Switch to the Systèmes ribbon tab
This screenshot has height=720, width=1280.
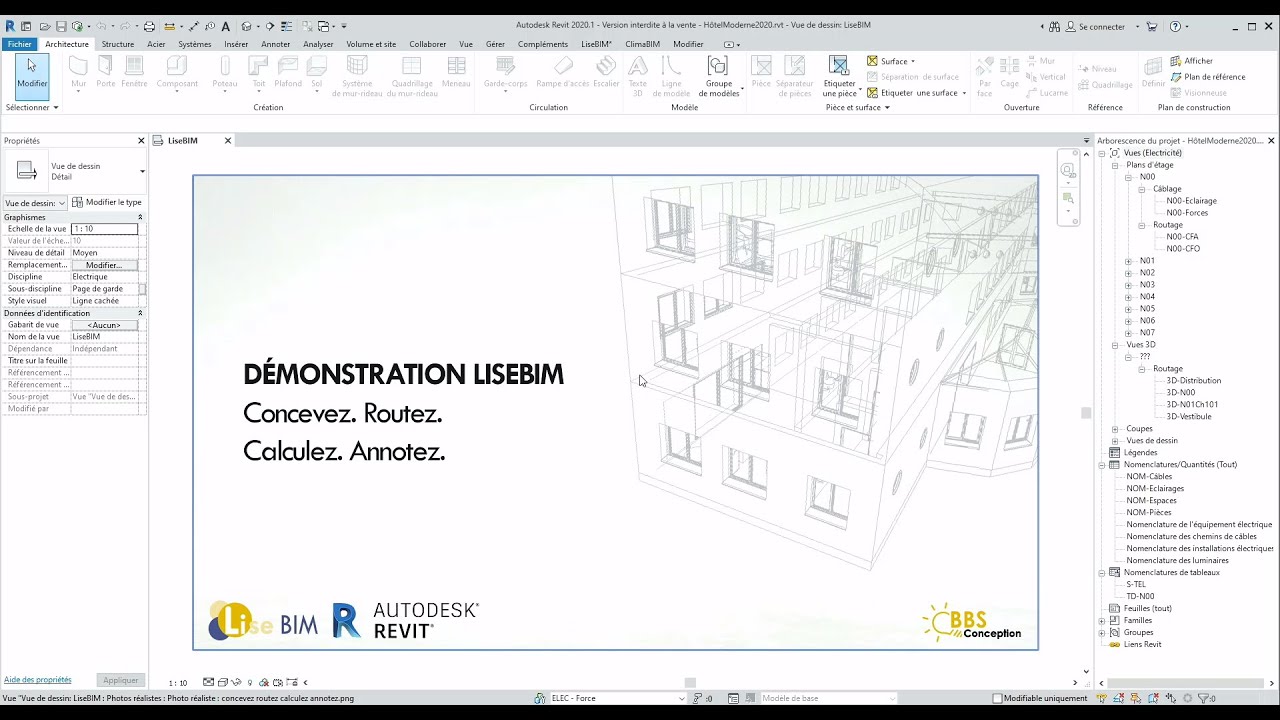[195, 44]
